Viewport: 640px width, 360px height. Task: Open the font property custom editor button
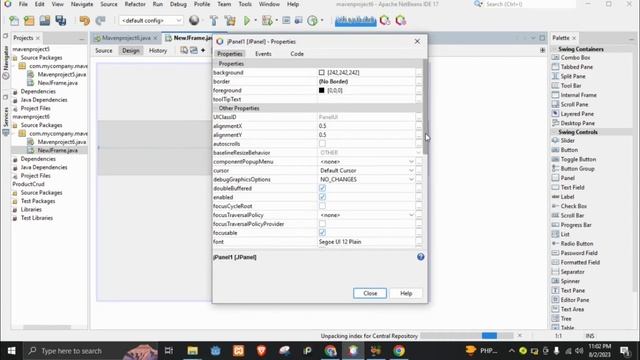[x=419, y=242]
